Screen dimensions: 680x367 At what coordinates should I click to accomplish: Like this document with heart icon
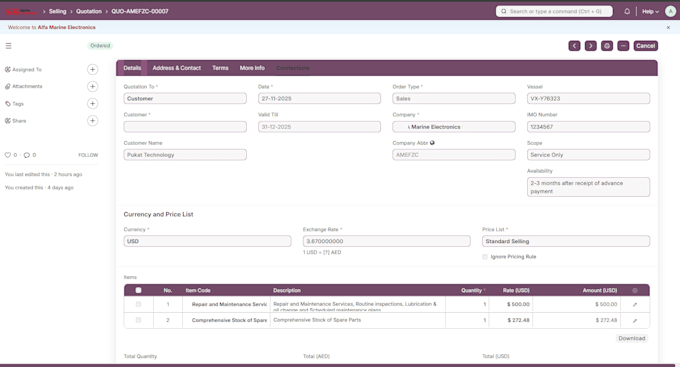pyautogui.click(x=7, y=155)
